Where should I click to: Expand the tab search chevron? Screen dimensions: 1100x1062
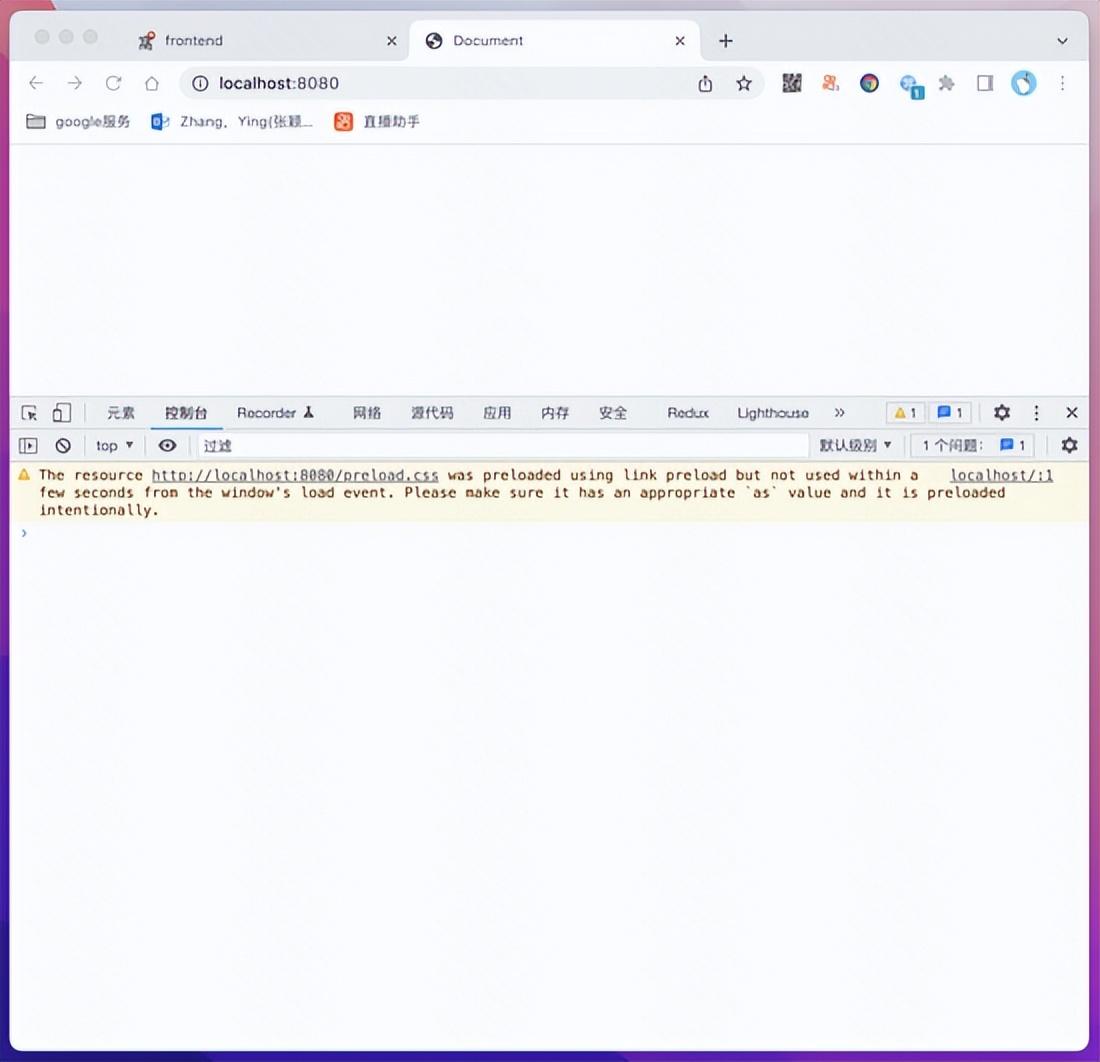pyautogui.click(x=1062, y=41)
